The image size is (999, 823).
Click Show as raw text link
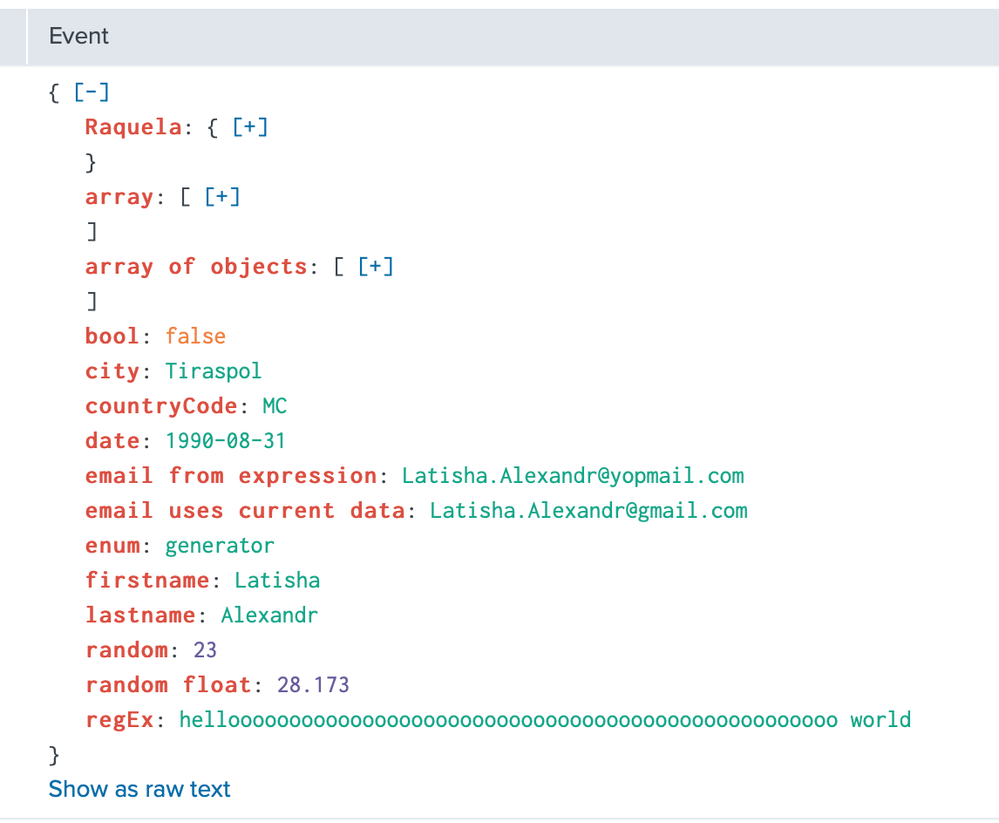(139, 789)
